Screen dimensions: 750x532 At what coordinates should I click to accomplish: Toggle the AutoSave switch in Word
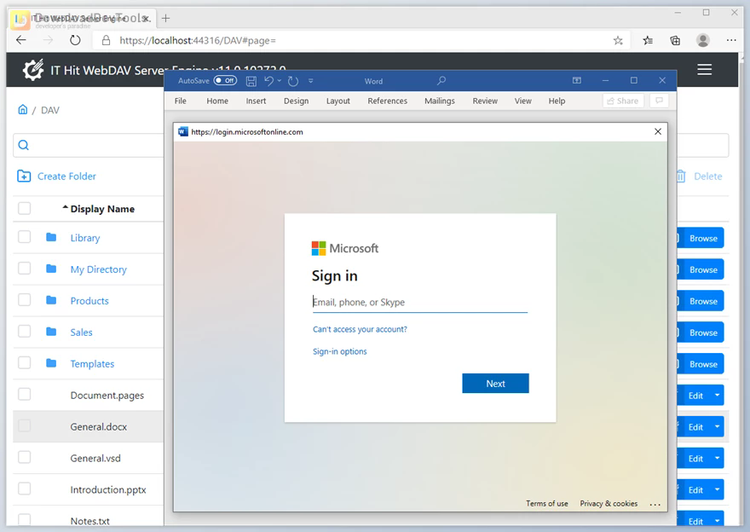[225, 80]
